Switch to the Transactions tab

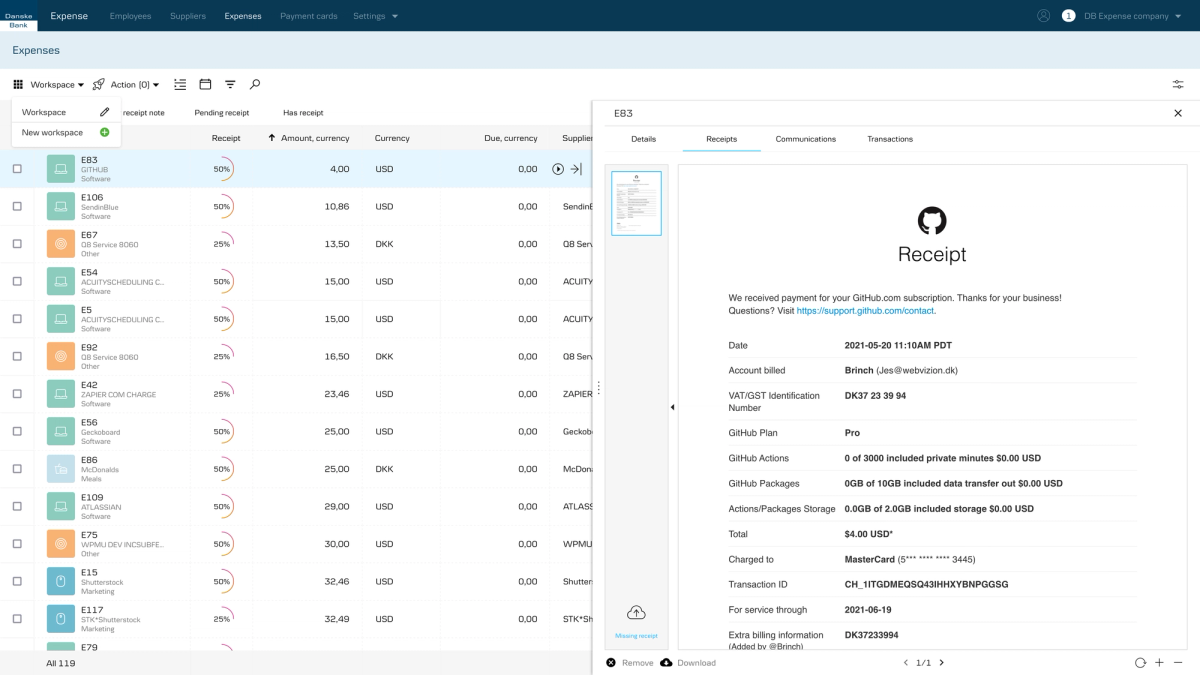(x=890, y=139)
